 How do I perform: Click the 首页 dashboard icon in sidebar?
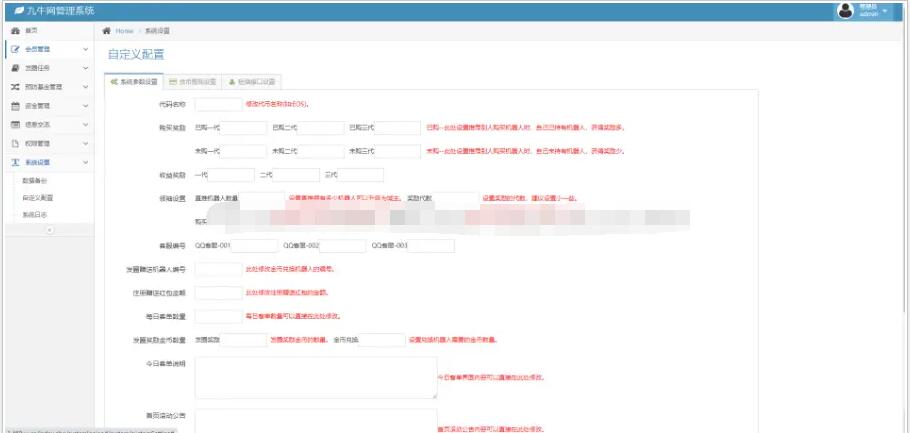pyautogui.click(x=15, y=31)
